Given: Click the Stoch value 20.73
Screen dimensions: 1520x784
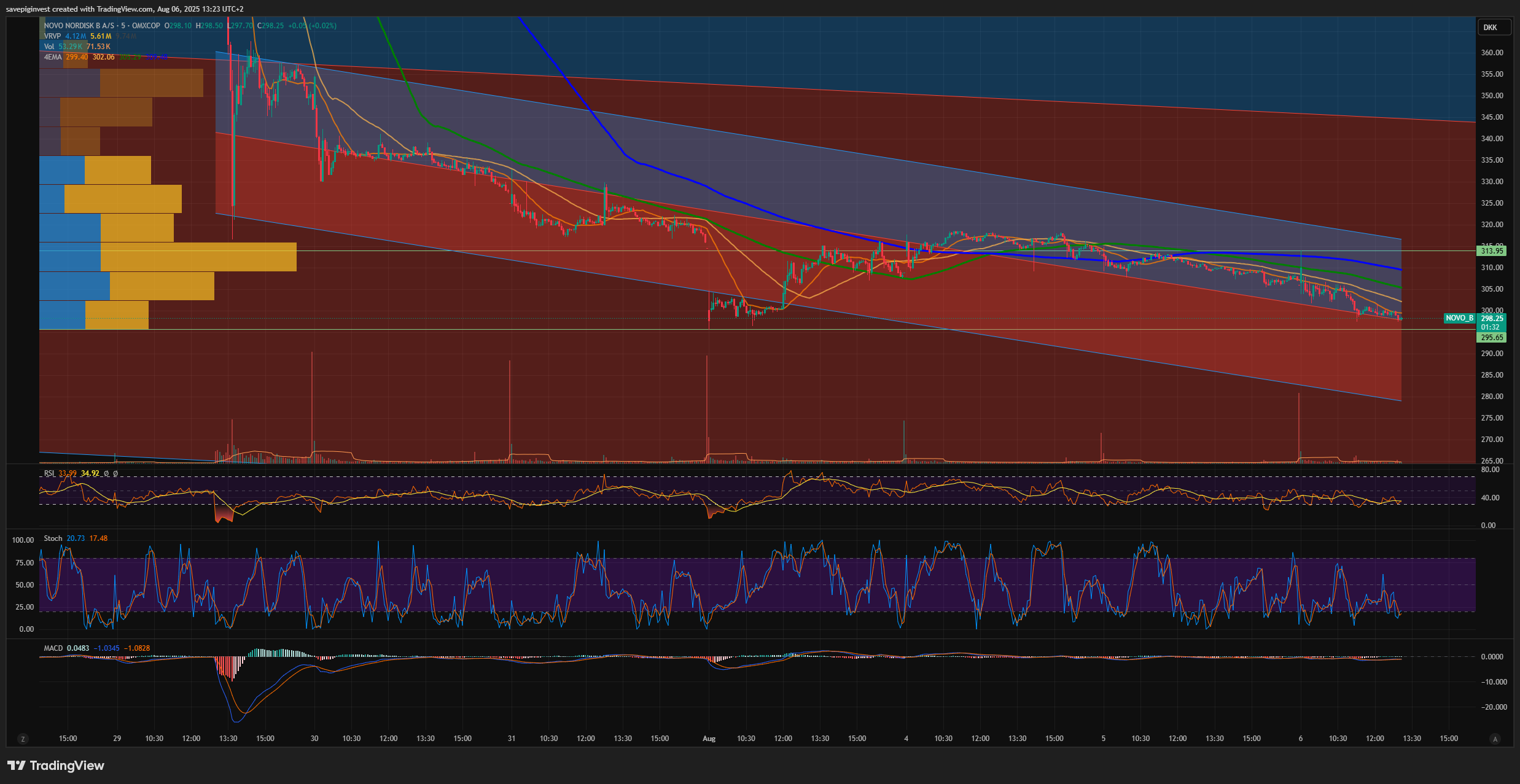Looking at the screenshot, I should [76, 538].
